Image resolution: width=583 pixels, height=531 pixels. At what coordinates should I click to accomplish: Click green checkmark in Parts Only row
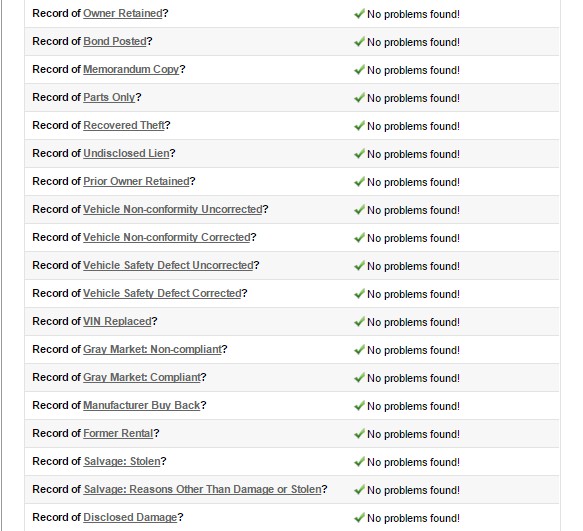pos(359,98)
